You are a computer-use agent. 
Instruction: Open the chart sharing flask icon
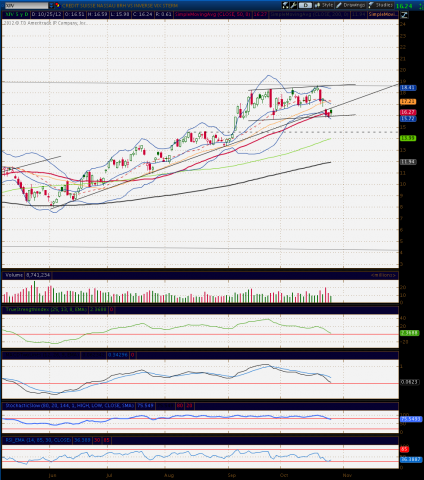[x=285, y=5]
